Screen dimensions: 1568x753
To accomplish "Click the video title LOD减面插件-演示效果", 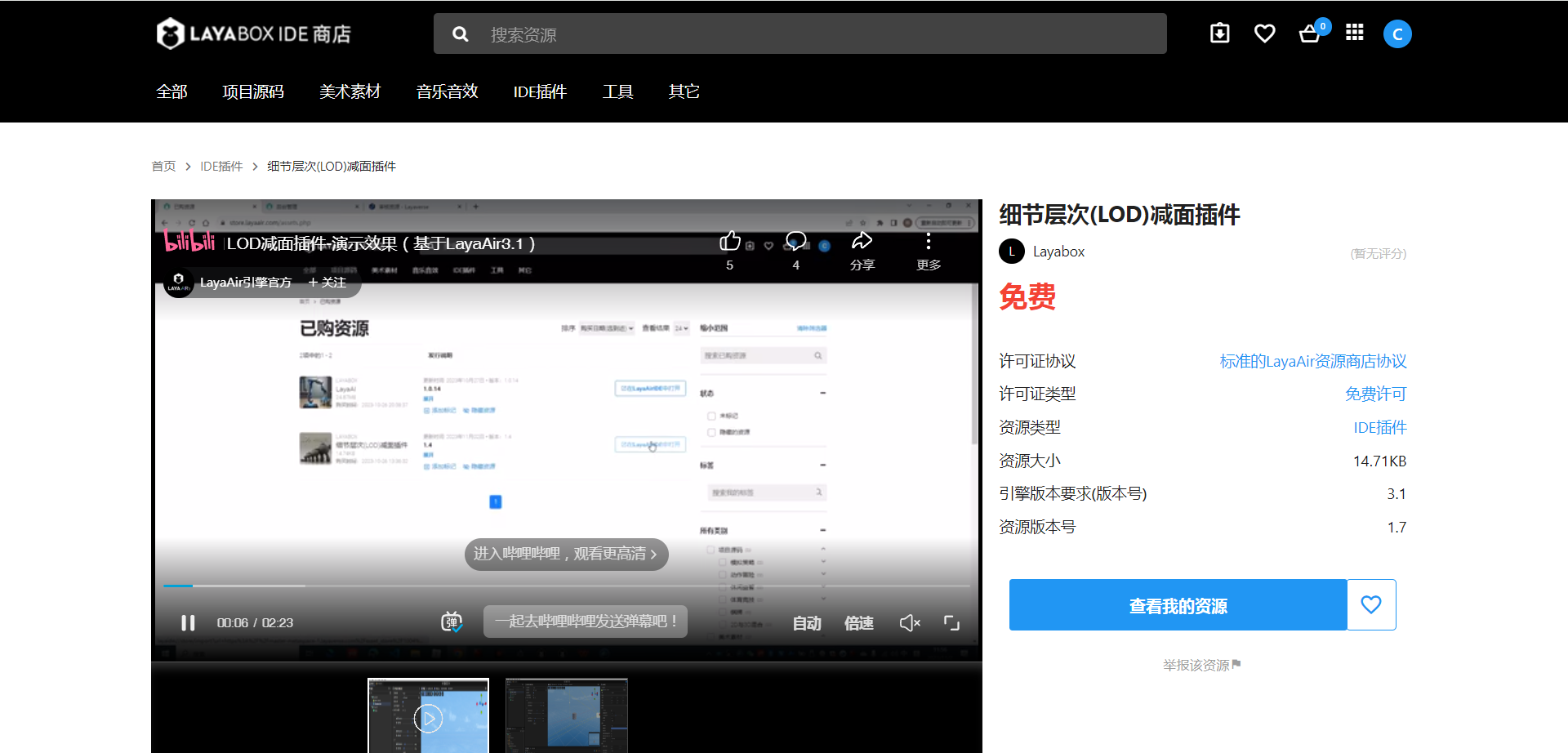I will click(x=381, y=243).
